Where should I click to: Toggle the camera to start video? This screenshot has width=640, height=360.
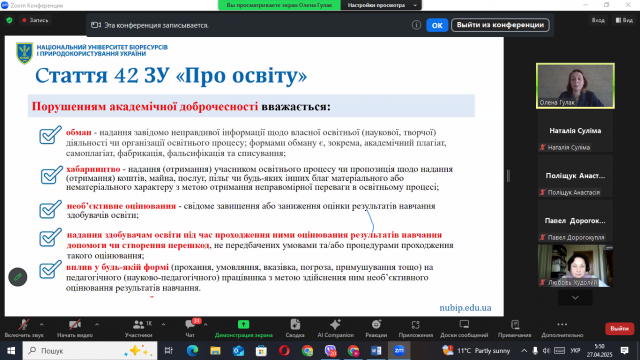(74, 325)
